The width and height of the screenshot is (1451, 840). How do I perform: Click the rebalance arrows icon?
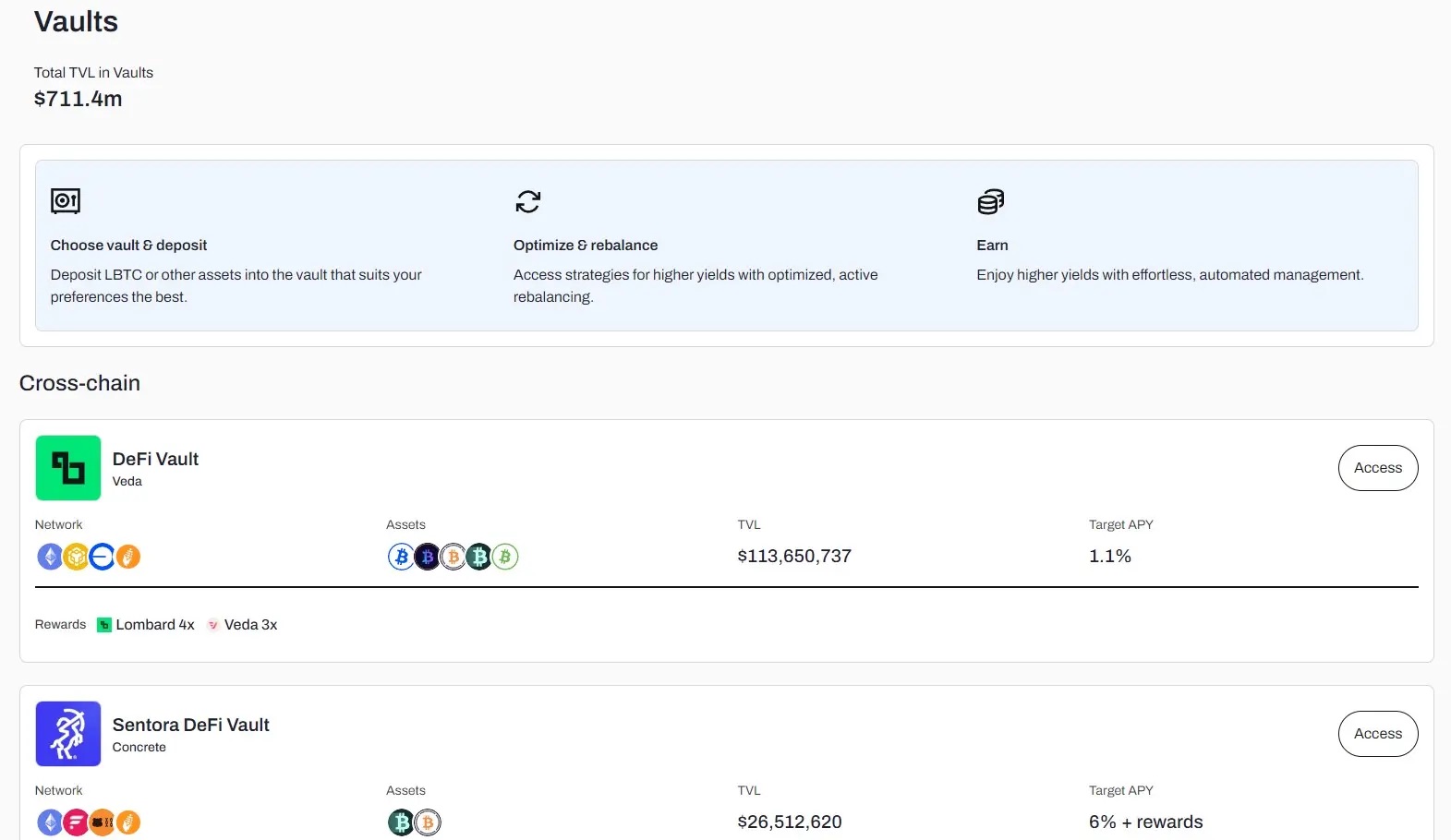pyautogui.click(x=527, y=201)
